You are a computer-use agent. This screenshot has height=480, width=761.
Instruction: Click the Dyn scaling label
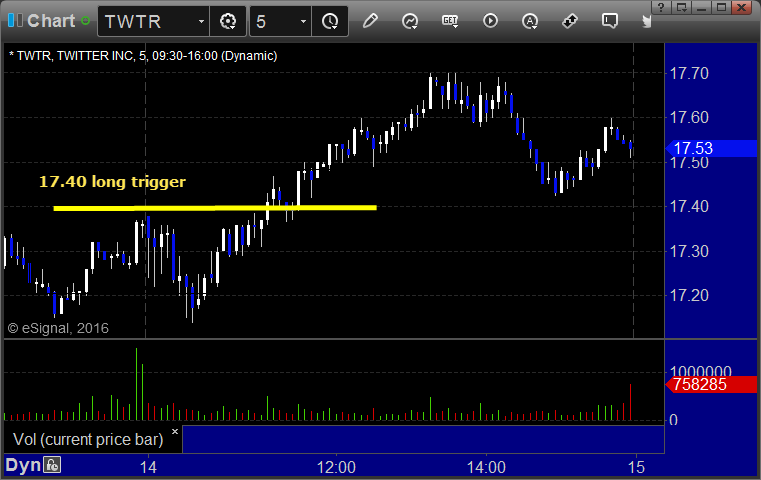click(23, 465)
